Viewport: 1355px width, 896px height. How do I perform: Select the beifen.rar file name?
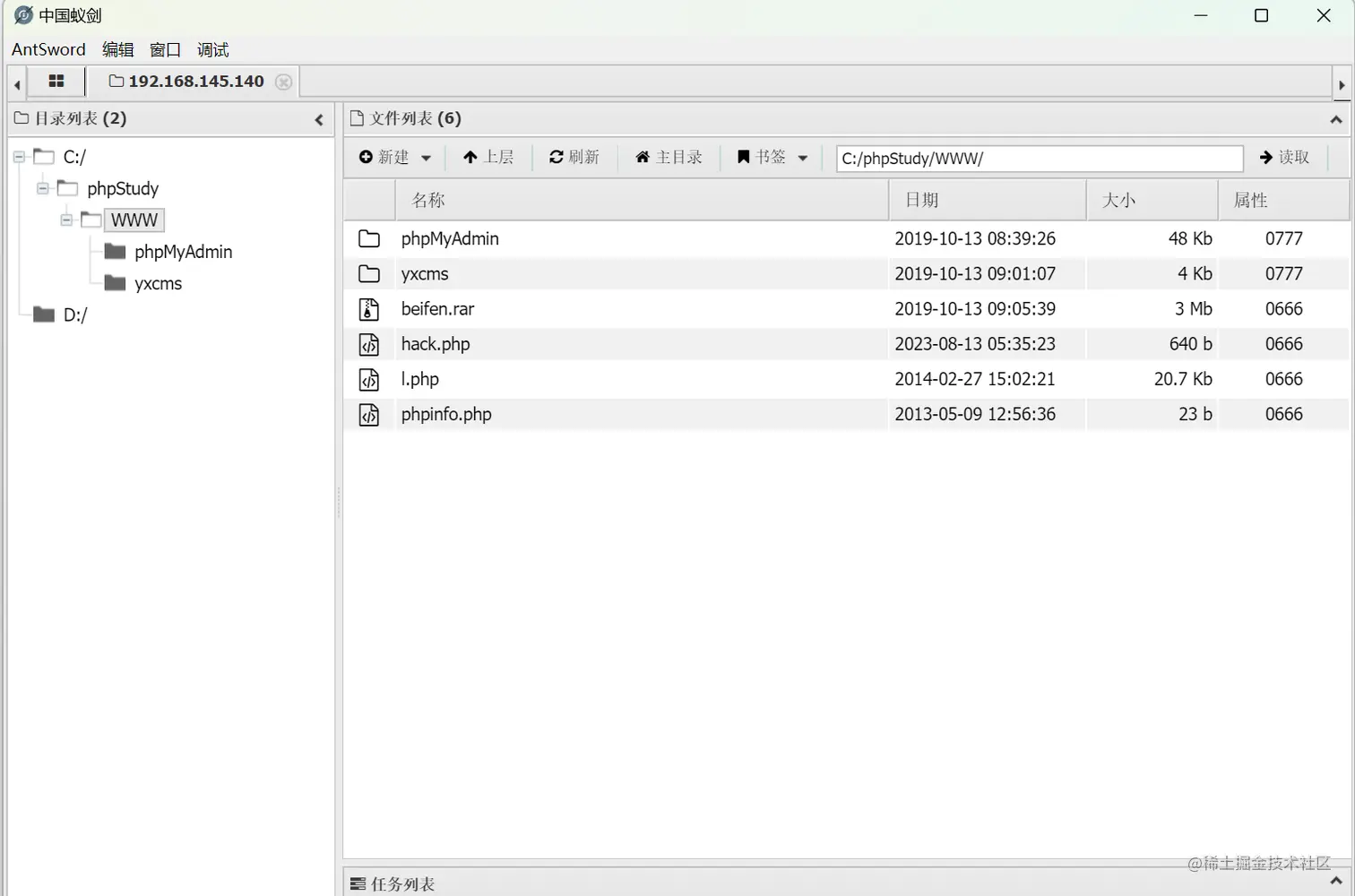click(437, 308)
